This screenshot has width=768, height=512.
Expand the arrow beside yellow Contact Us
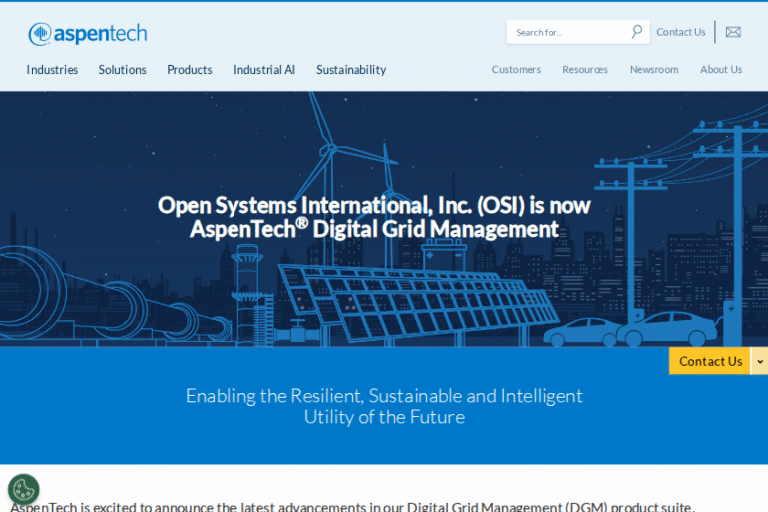point(760,361)
